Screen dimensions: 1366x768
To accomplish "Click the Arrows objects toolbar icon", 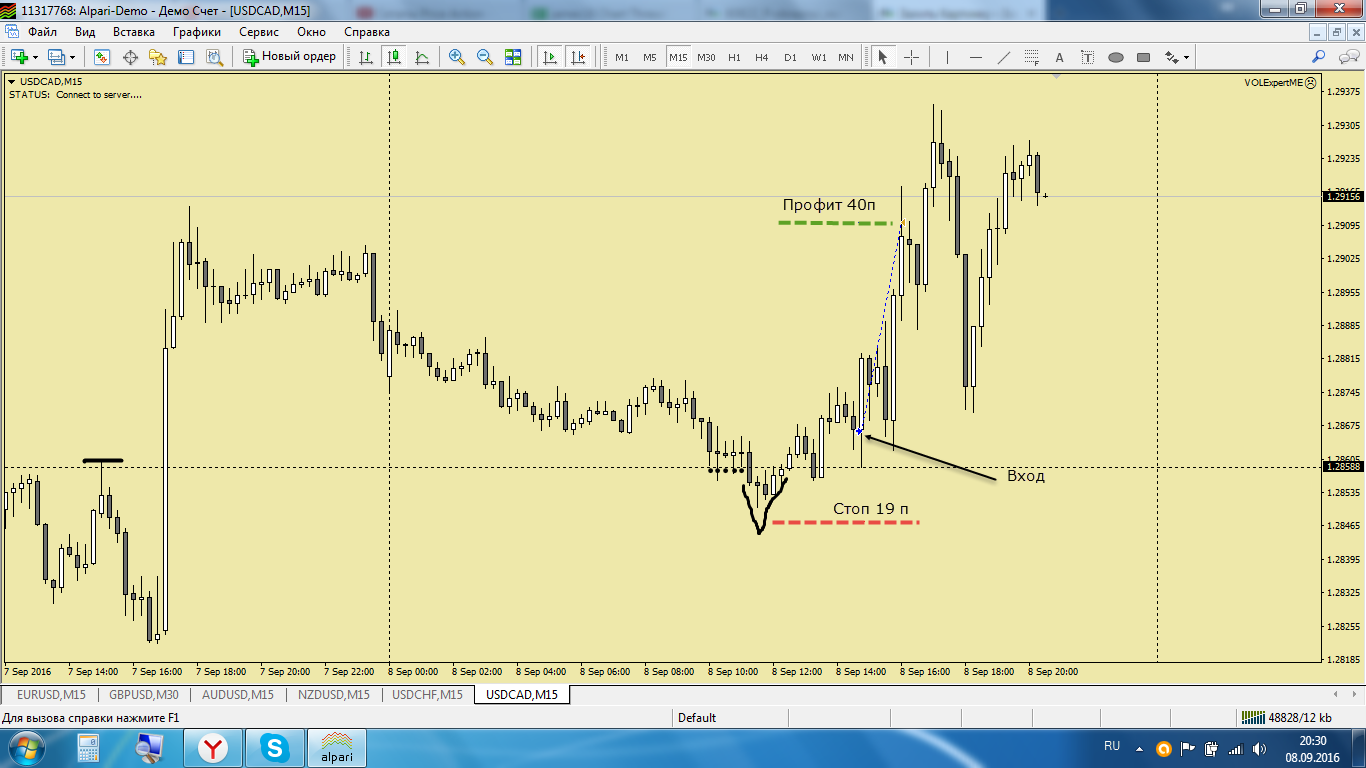I will coord(1171,57).
